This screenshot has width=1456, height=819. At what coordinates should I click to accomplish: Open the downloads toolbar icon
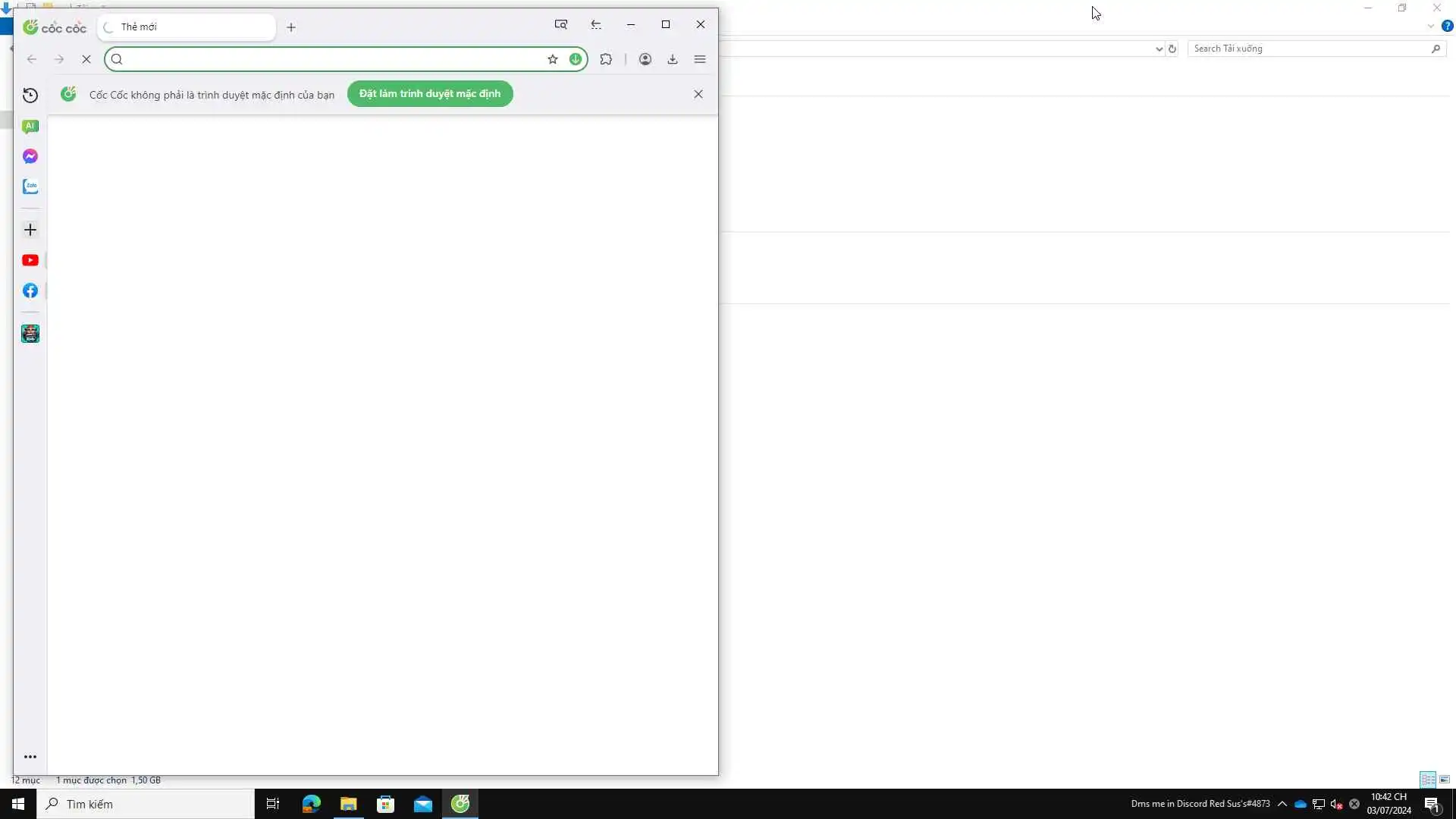coord(673,59)
